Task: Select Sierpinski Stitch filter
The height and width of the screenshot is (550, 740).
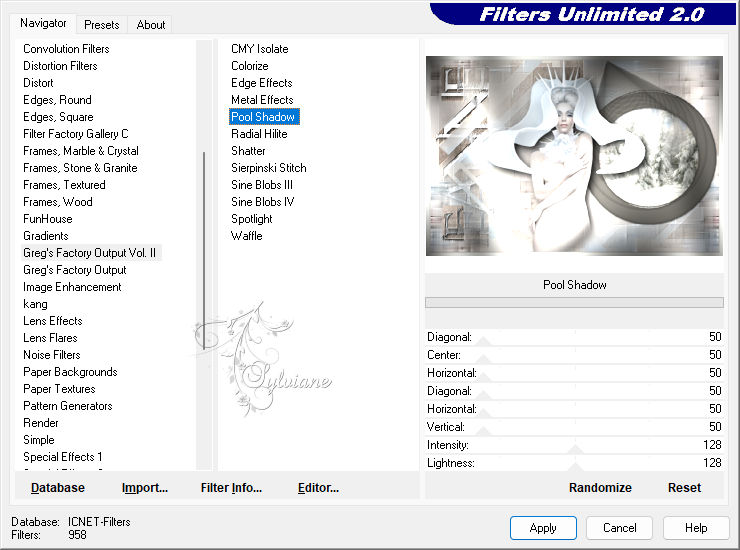Action: pyautogui.click(x=269, y=168)
